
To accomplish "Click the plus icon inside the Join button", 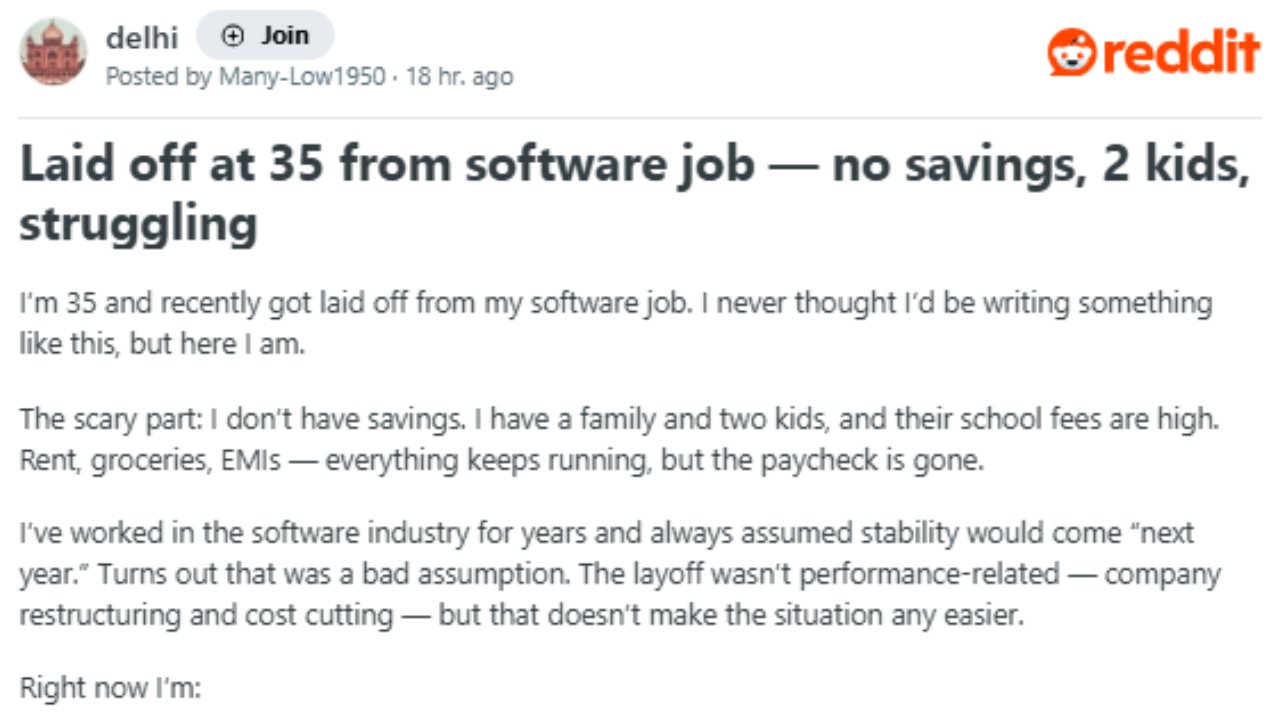I will click(x=231, y=35).
